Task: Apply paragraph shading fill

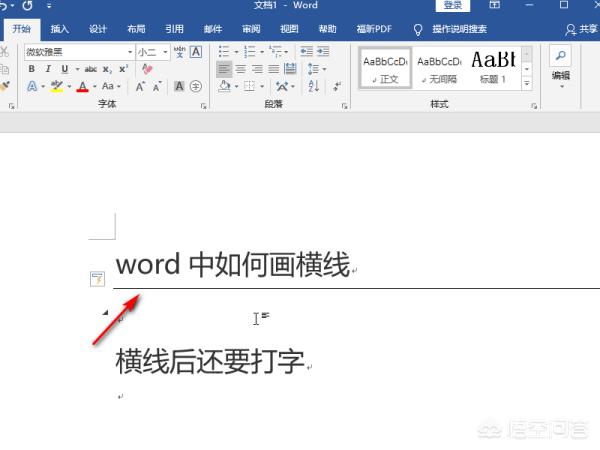Action: tap(224, 86)
